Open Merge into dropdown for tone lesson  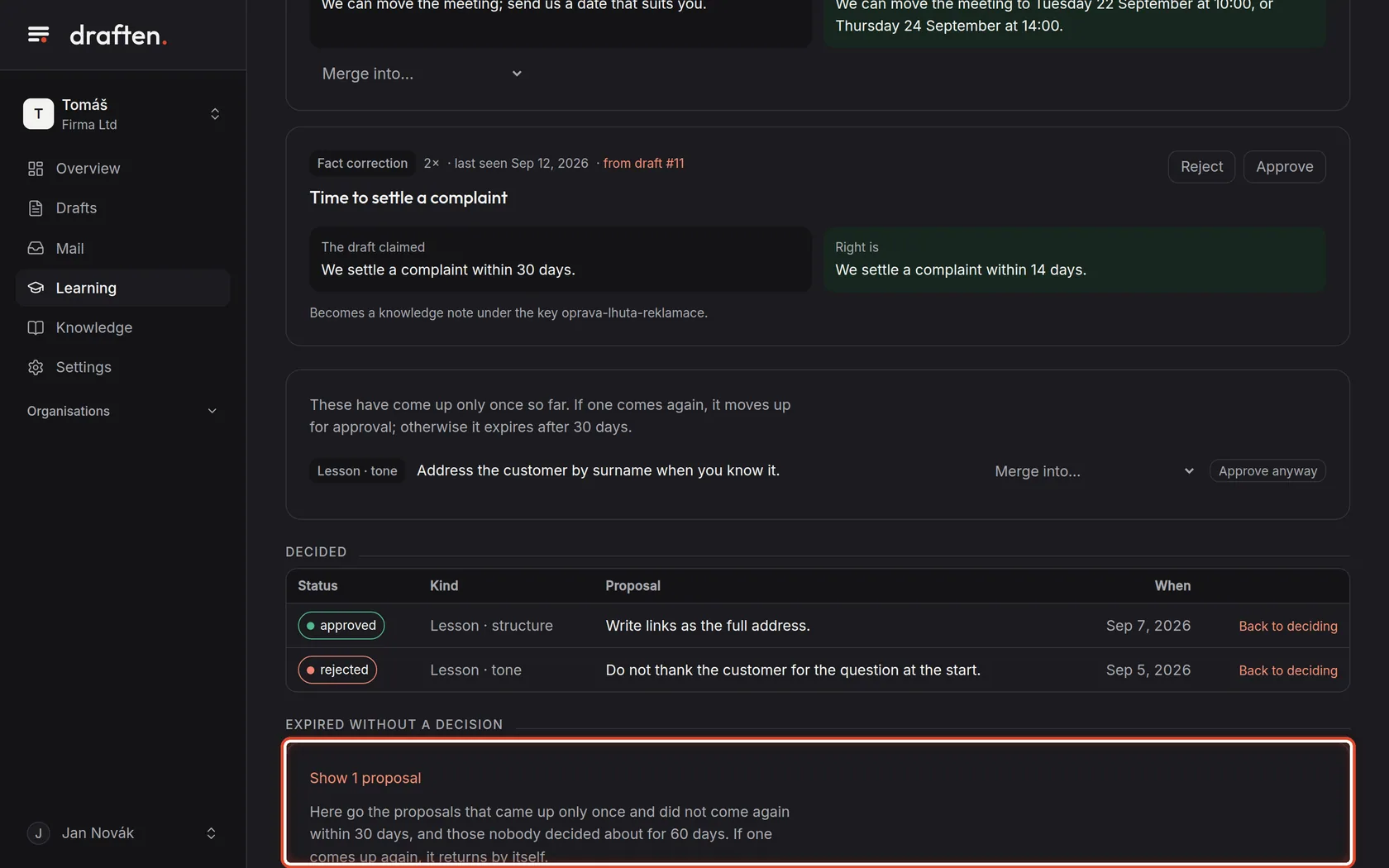click(1094, 471)
